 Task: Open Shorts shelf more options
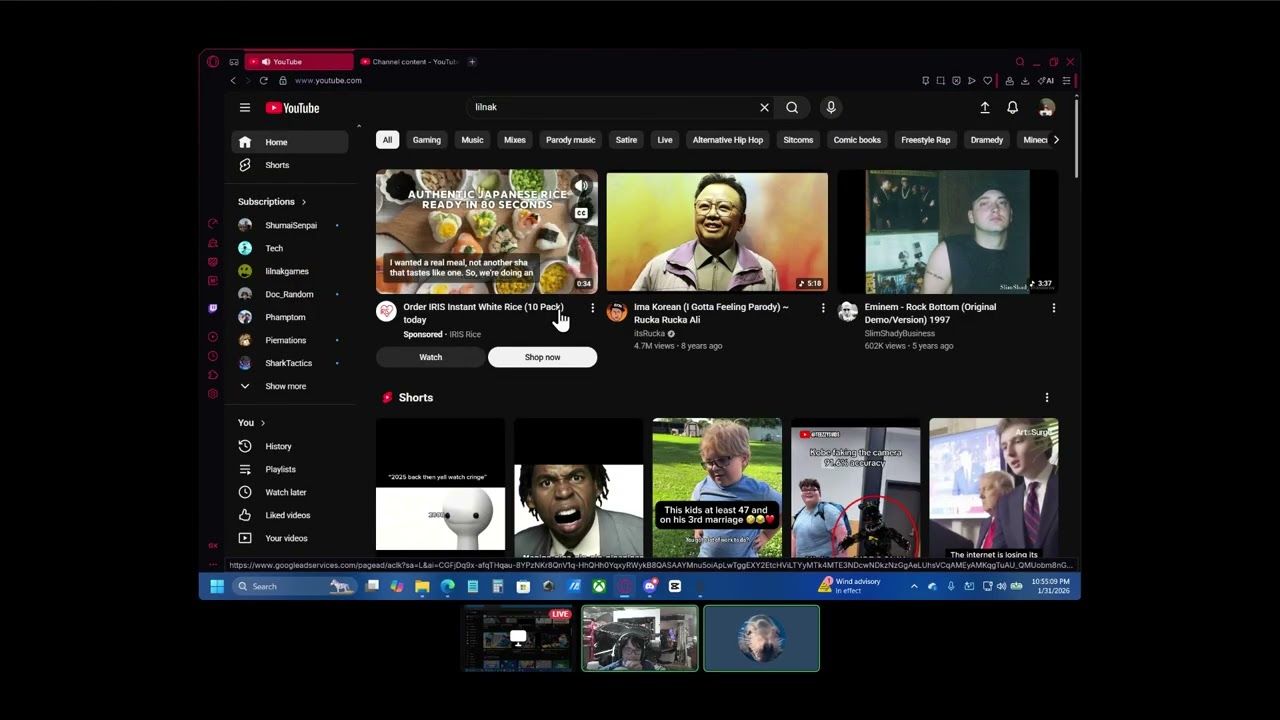(1047, 398)
